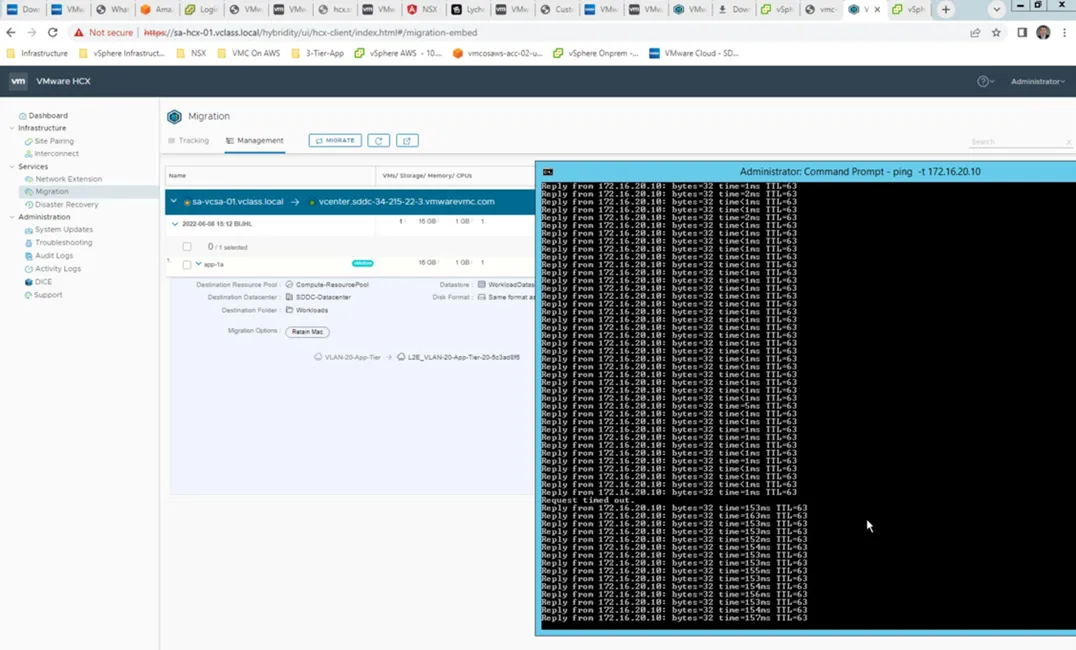Click the app-1a mobility badge
The height and width of the screenshot is (650, 1076).
(362, 264)
